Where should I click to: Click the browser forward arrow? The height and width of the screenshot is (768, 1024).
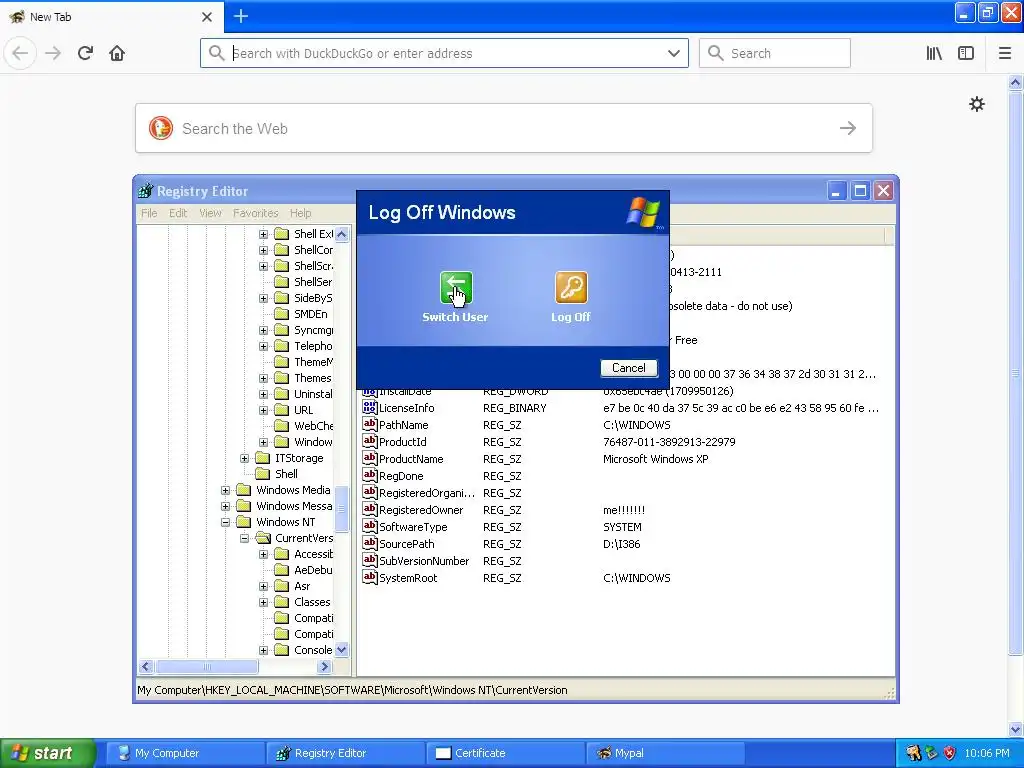point(53,53)
